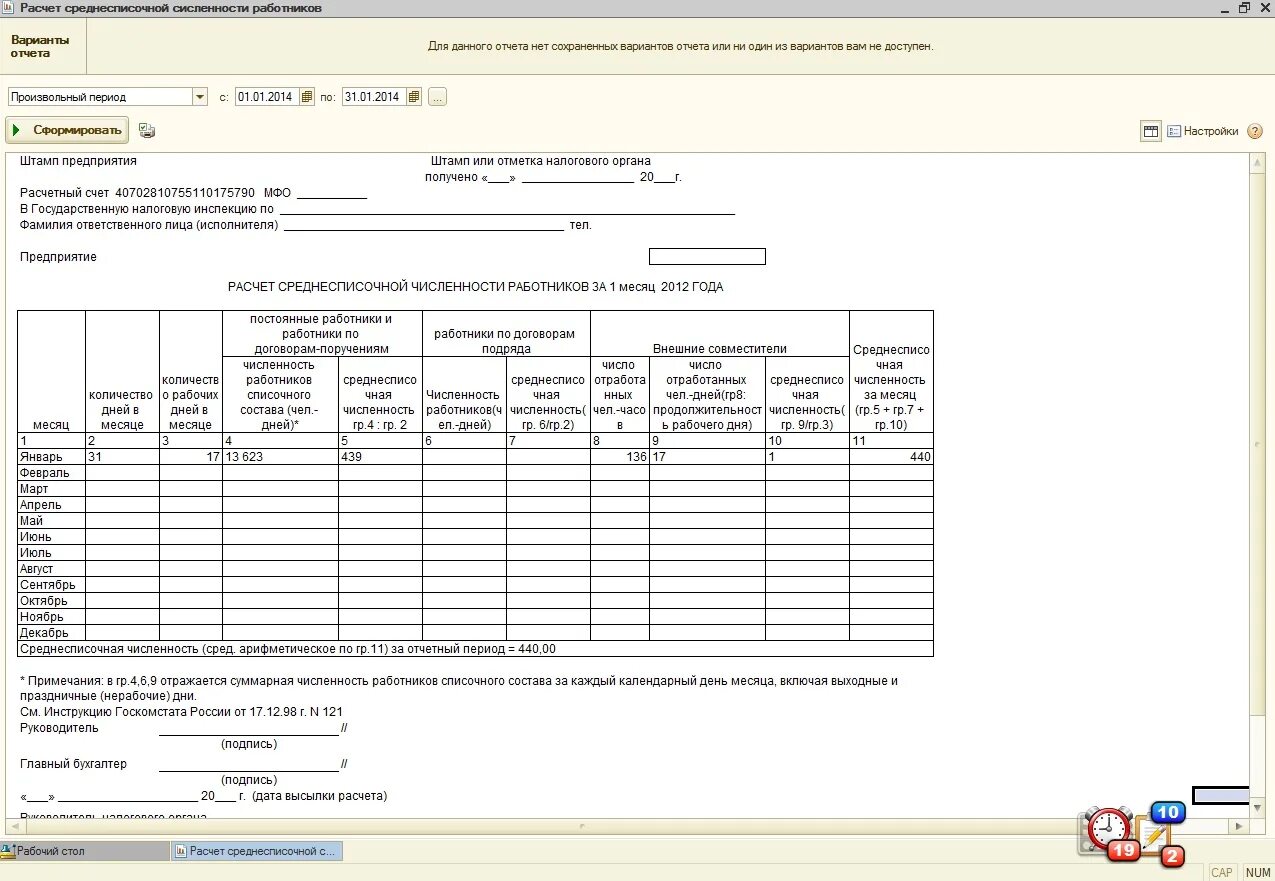The width and height of the screenshot is (1275, 881).
Task: Click the window icon in the title bar
Action: tap(8, 8)
